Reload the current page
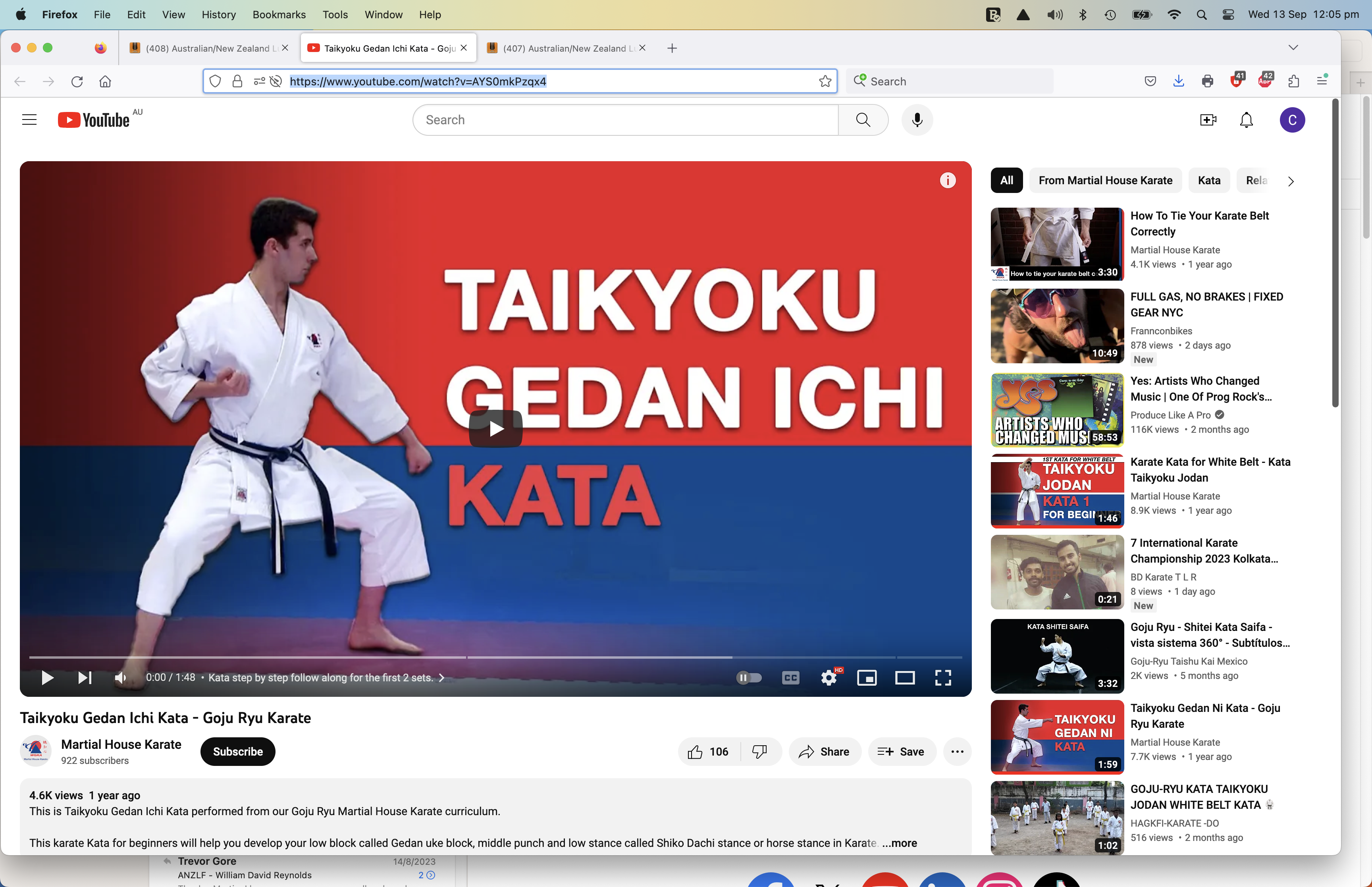The width and height of the screenshot is (1372, 887). [77, 81]
